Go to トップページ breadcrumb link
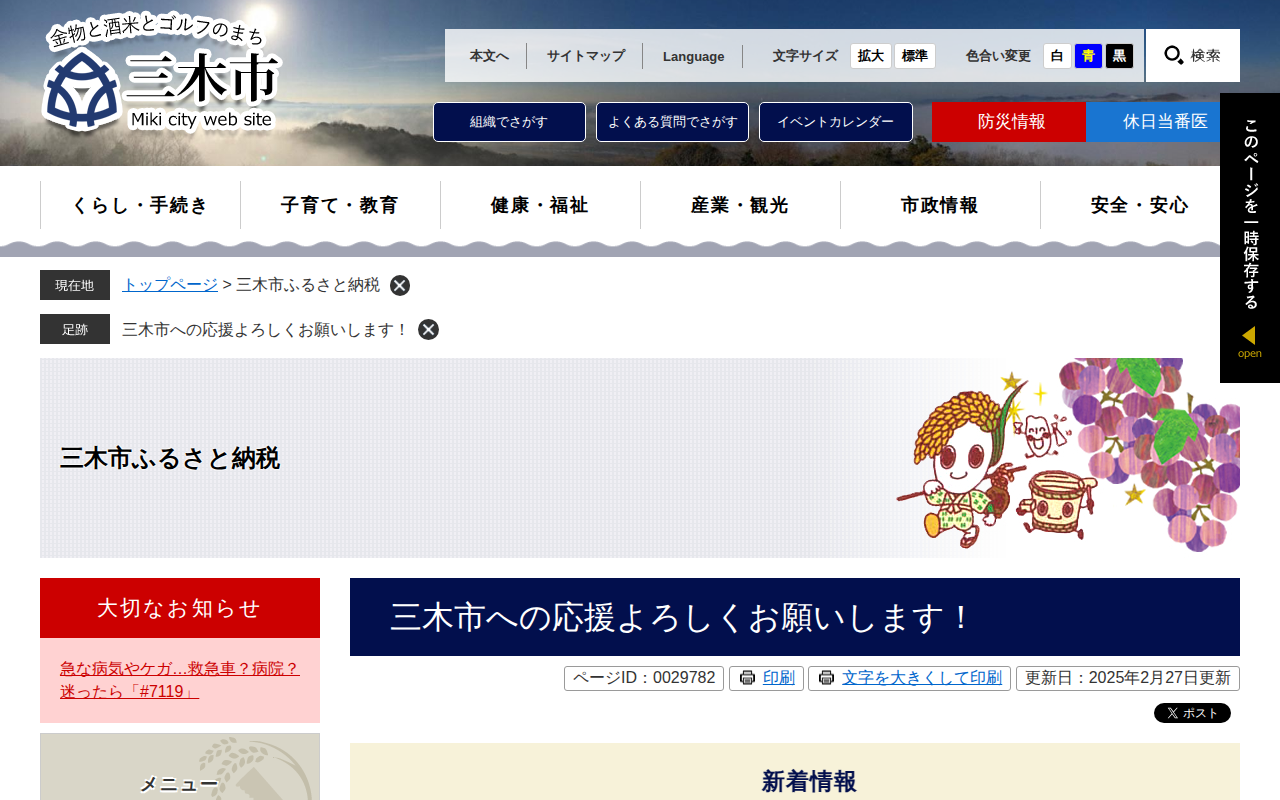The height and width of the screenshot is (800, 1280). click(170, 285)
